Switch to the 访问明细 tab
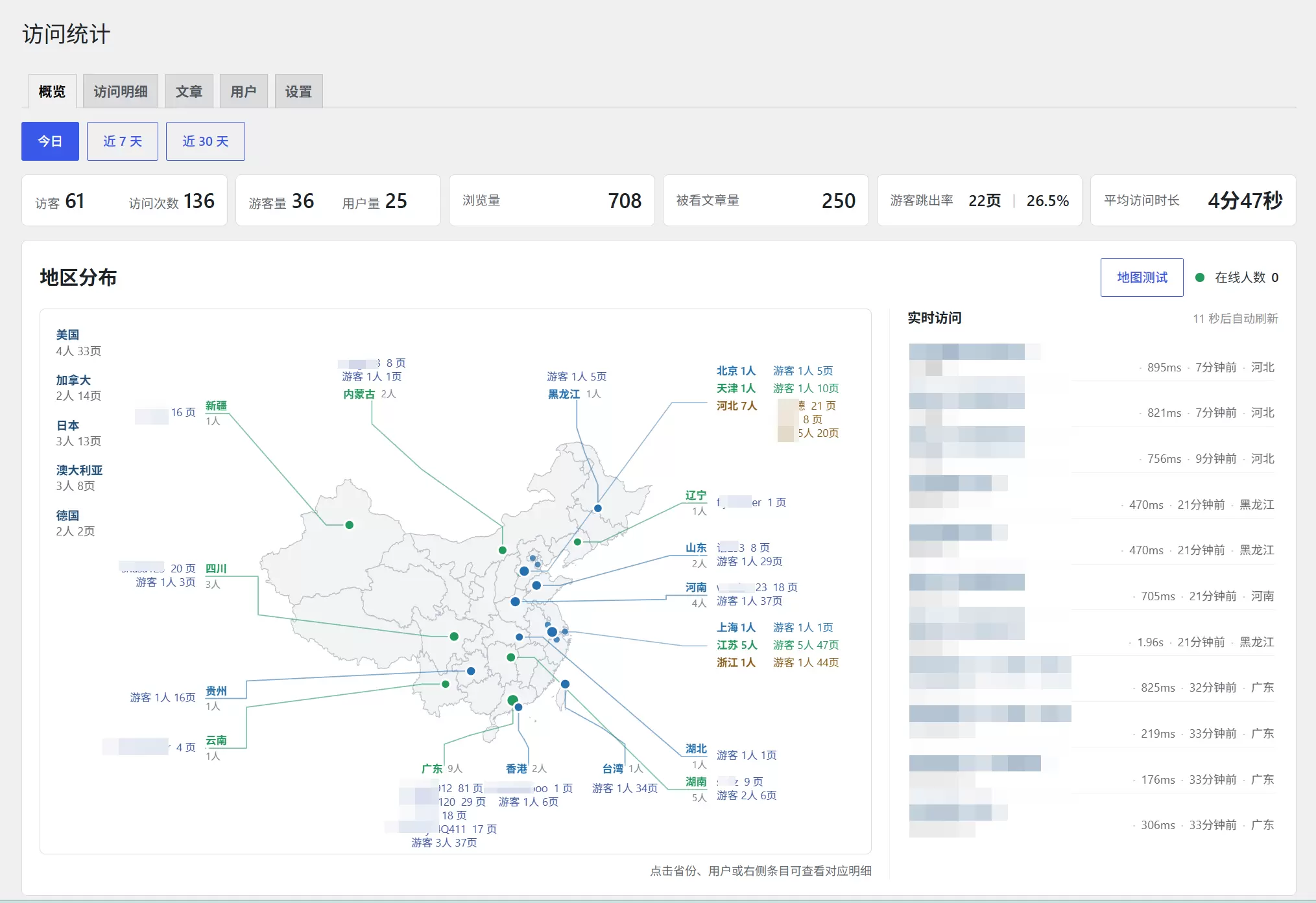Screen dimensions: 1316x903 pos(121,91)
